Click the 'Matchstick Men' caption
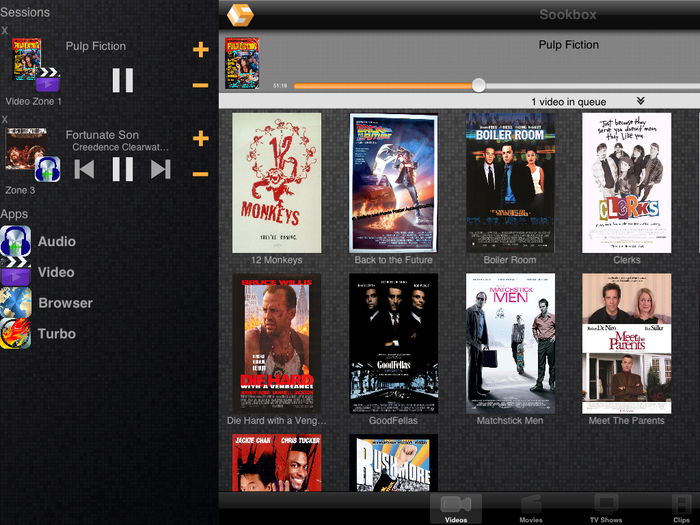This screenshot has width=700, height=525. coord(510,421)
